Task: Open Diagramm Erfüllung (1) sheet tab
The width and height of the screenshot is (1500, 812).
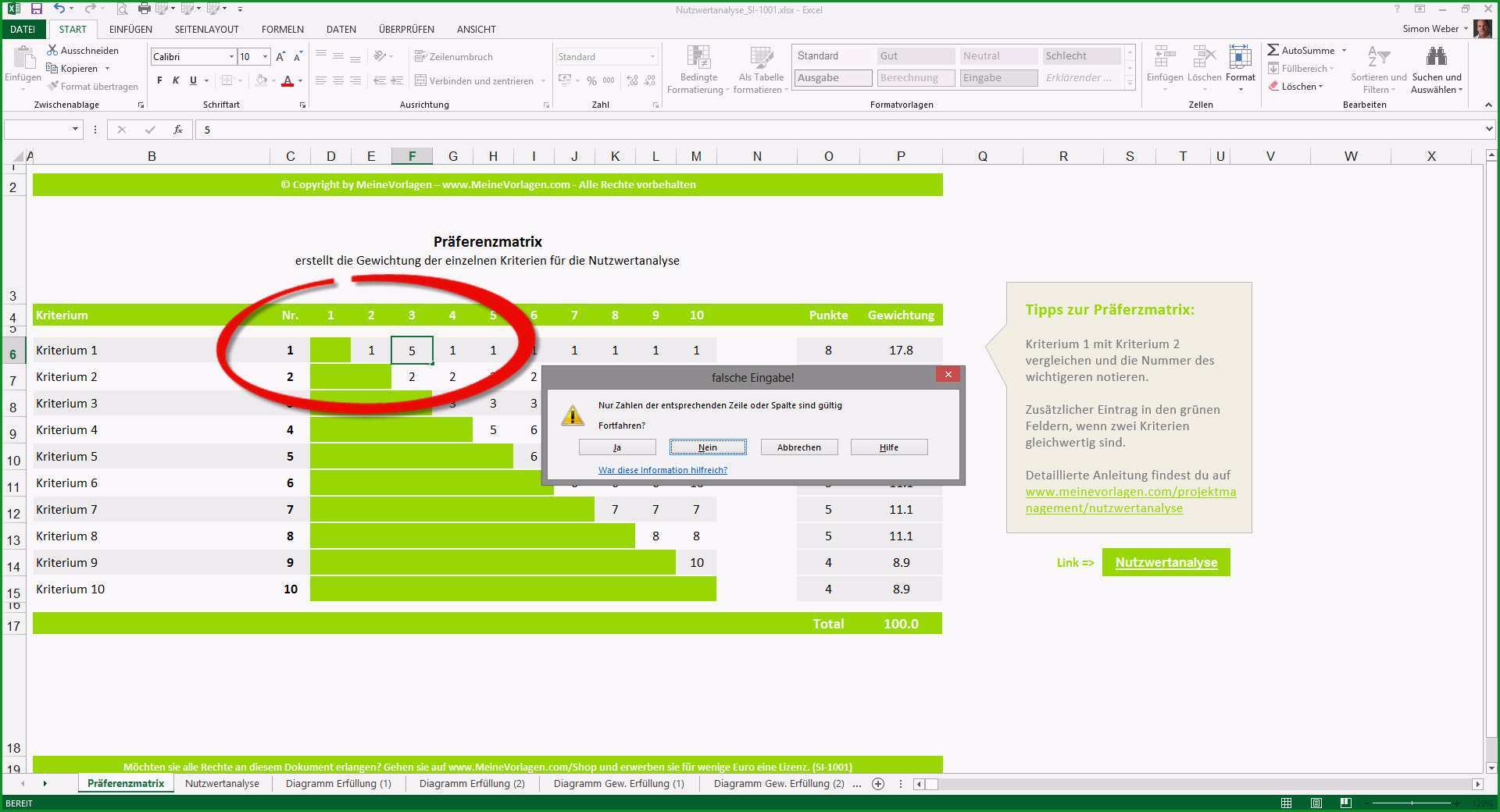Action: (x=338, y=784)
